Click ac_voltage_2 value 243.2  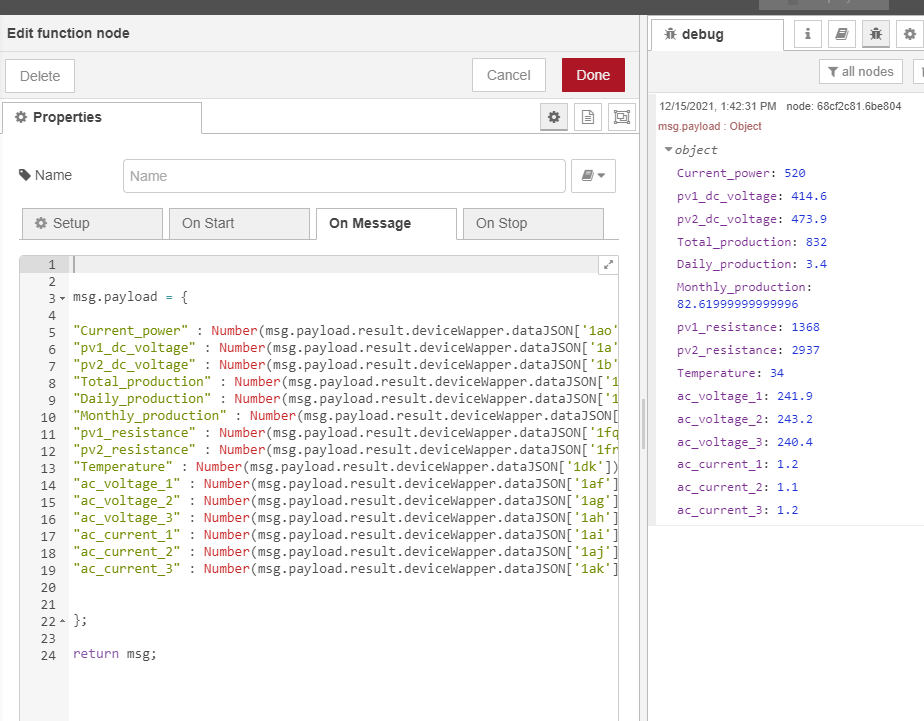tap(794, 419)
